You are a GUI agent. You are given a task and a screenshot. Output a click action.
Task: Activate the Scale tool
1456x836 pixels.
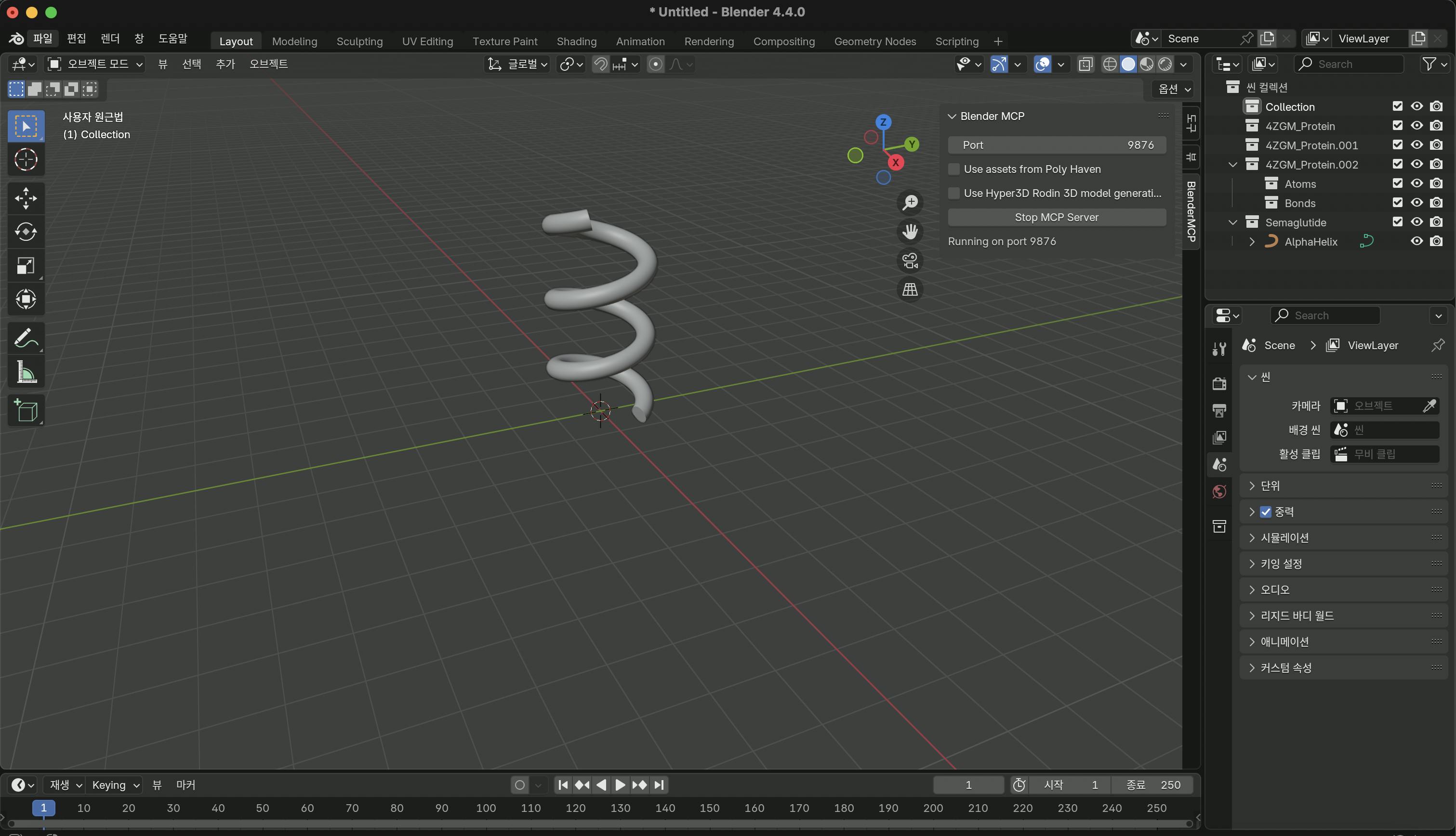pyautogui.click(x=26, y=266)
